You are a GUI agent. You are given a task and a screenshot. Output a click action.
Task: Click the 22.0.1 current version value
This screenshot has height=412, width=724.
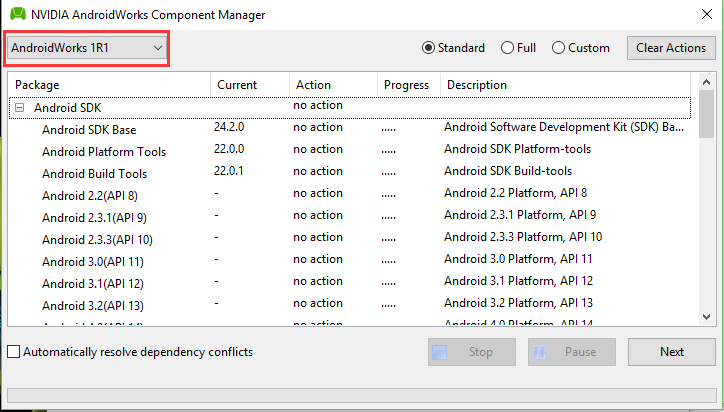[229, 171]
